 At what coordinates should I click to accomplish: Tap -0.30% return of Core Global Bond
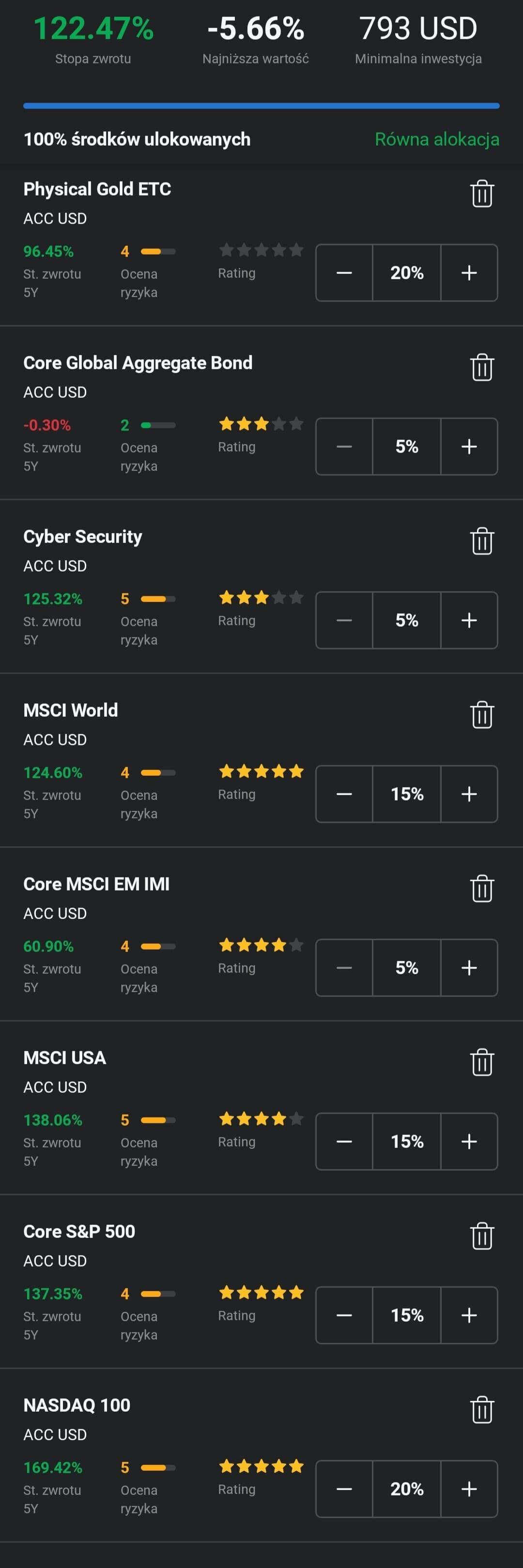click(x=47, y=425)
